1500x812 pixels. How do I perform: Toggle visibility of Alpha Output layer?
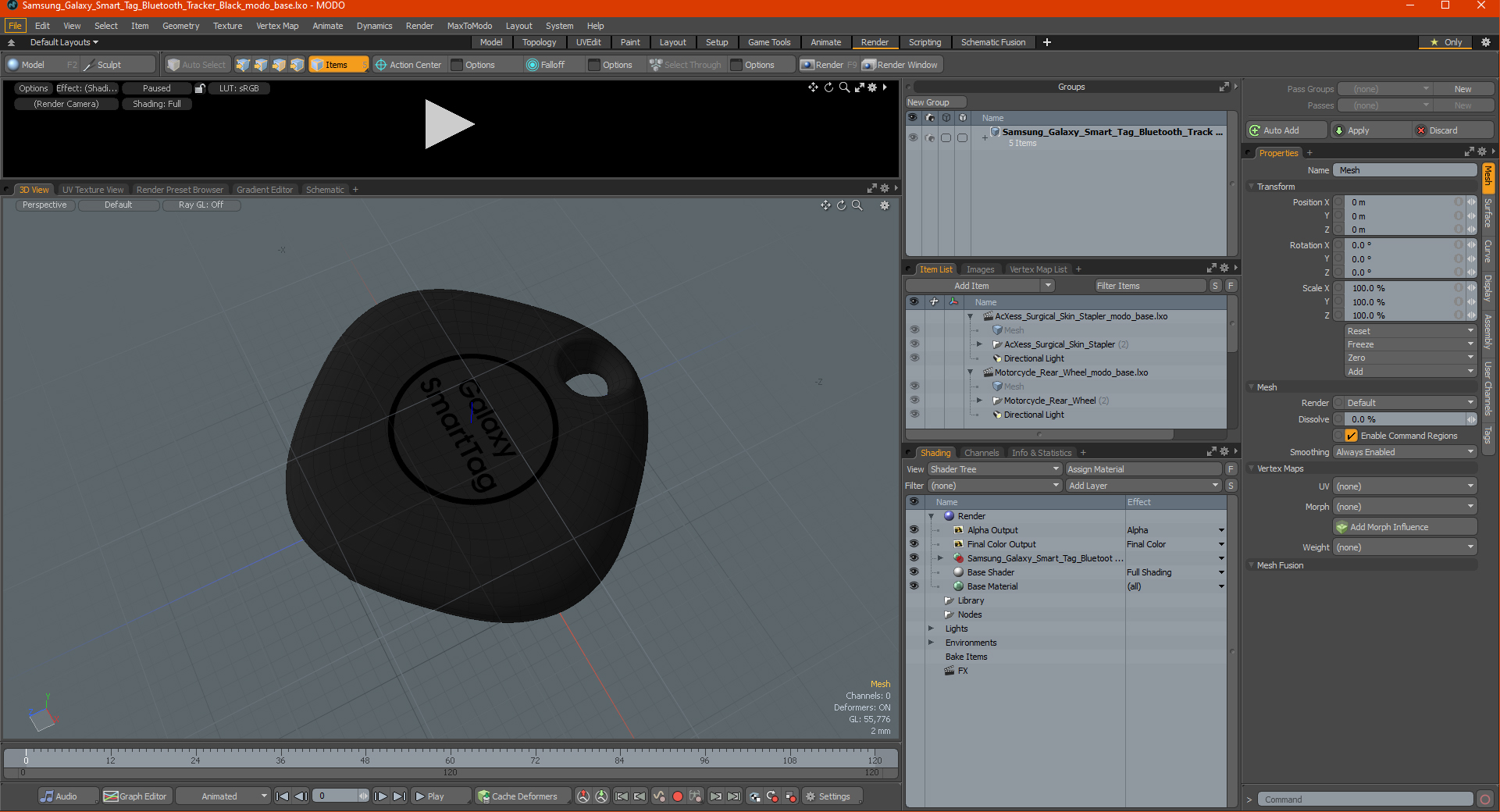pyautogui.click(x=914, y=530)
